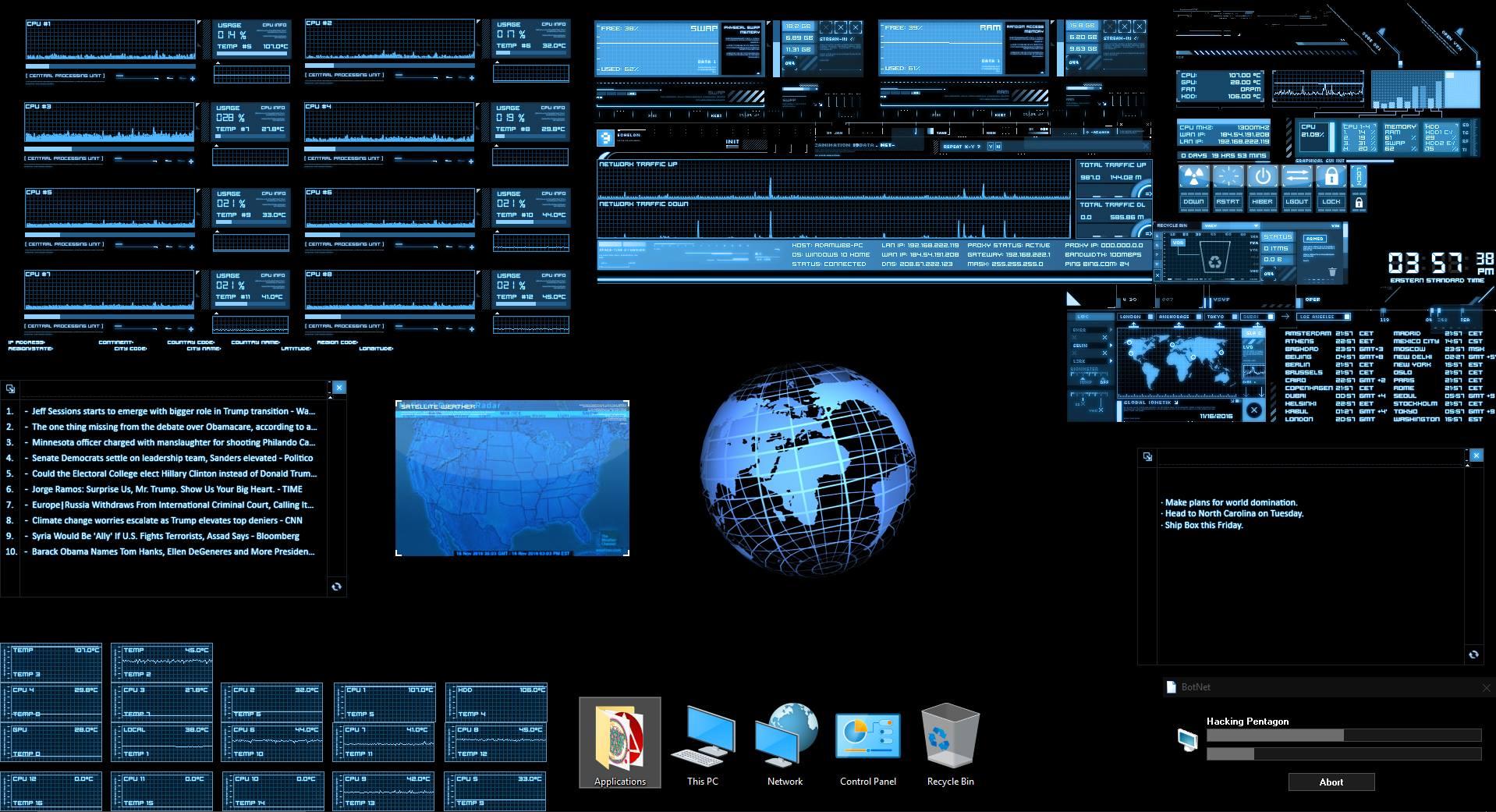This screenshot has height=812, width=1496.
Task: Toggle the DUBAI checkbox in world clock
Action: click(1271, 317)
